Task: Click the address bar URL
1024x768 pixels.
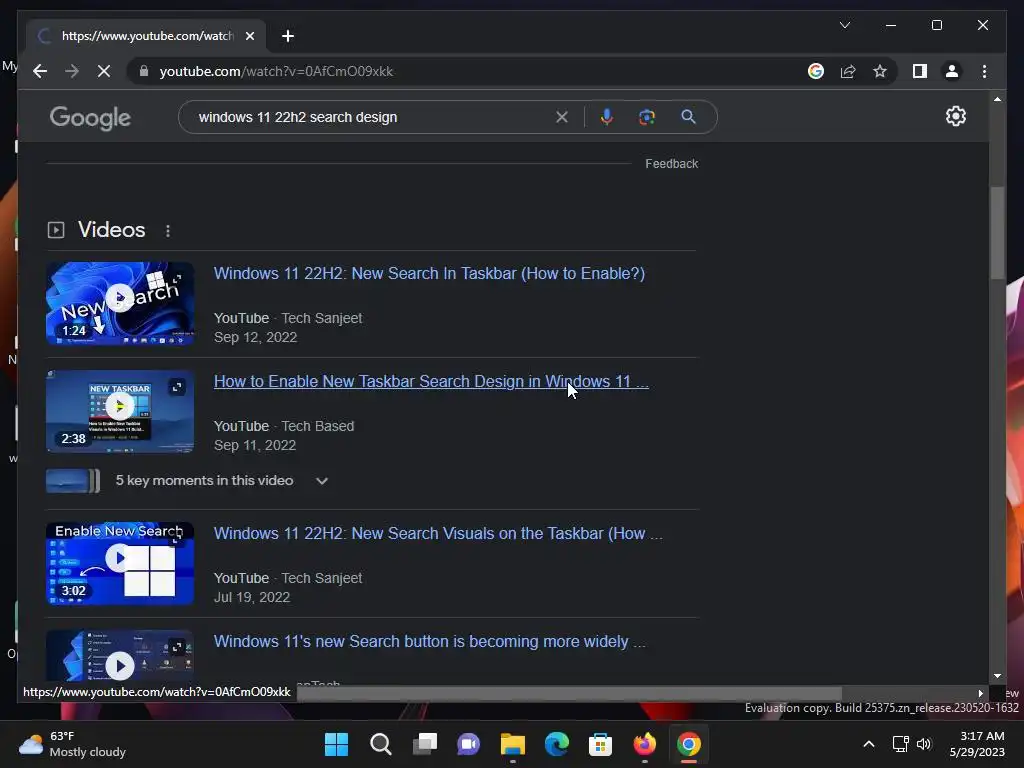Action: click(x=276, y=71)
